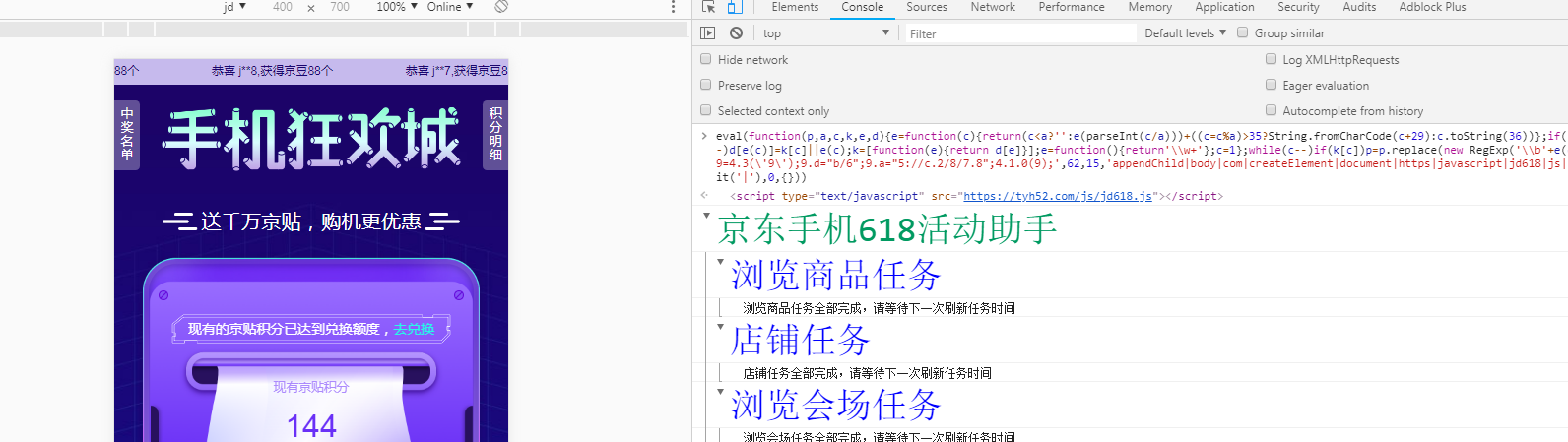Click the console Filter input field

(1019, 33)
